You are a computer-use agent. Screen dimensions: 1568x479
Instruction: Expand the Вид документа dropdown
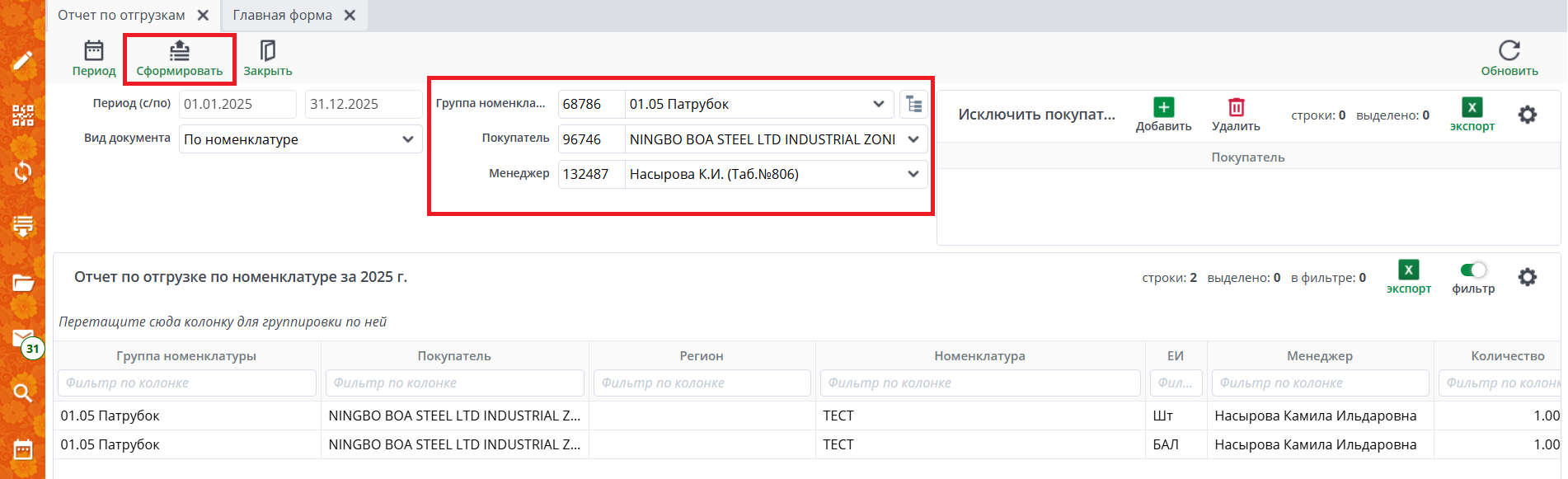[x=407, y=139]
